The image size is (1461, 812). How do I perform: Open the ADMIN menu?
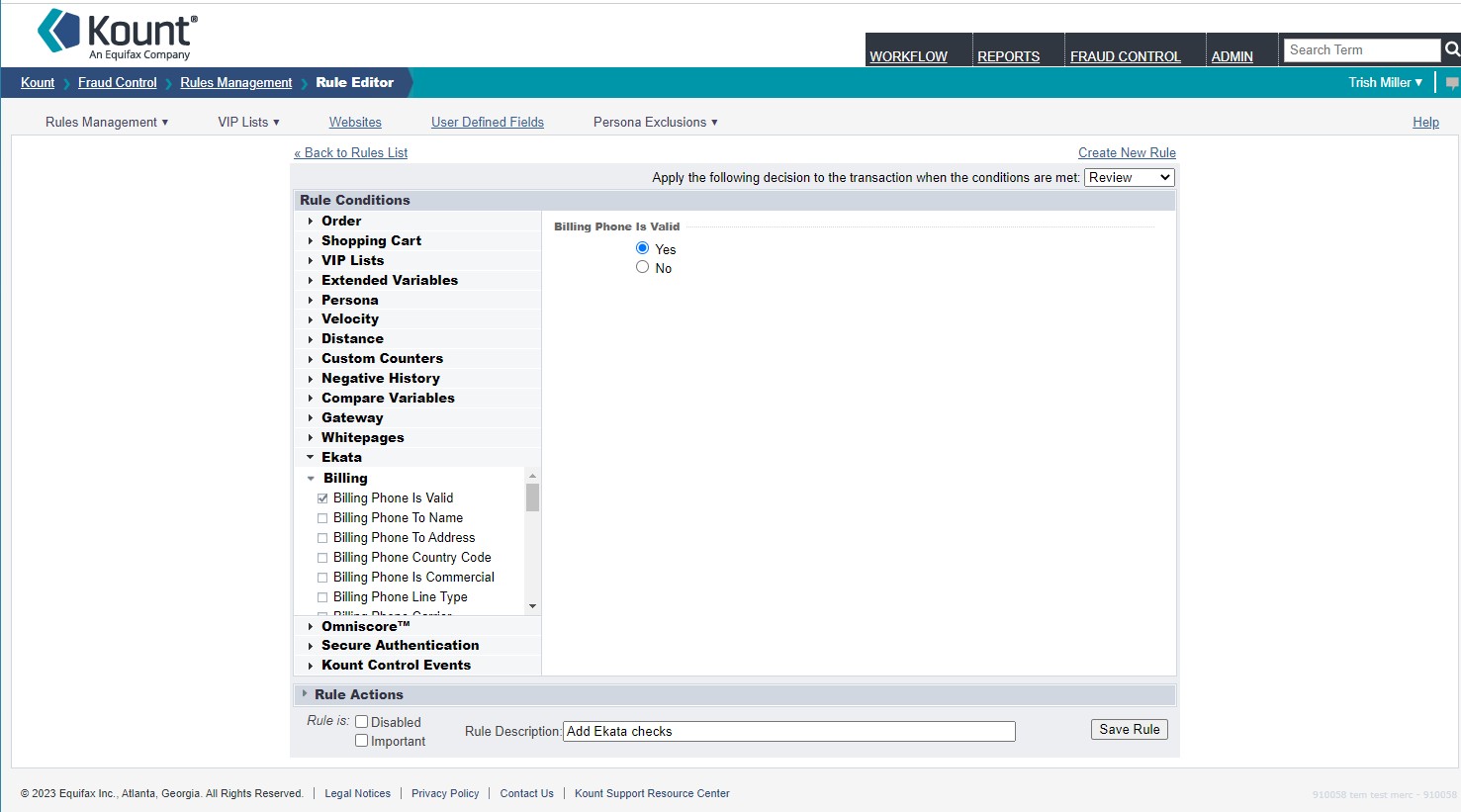[x=1233, y=56]
